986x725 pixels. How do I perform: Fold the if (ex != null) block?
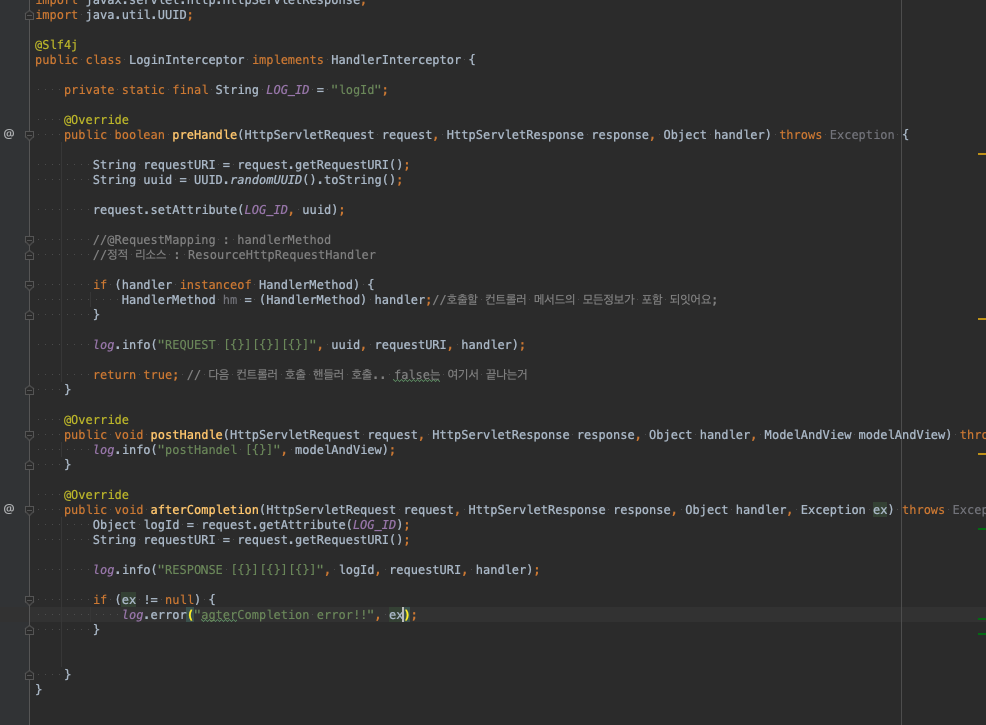[29, 600]
